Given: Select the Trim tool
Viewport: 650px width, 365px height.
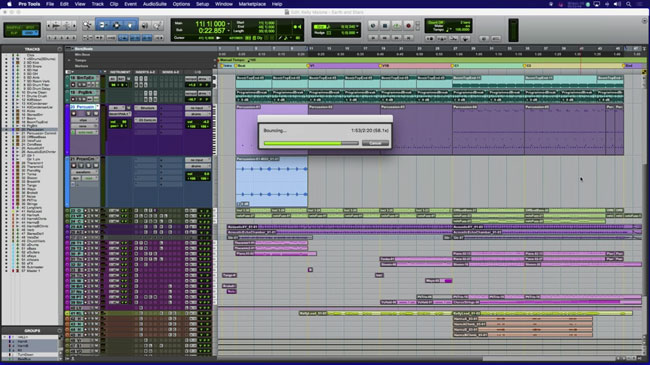Looking at the screenshot, I should point(103,25).
